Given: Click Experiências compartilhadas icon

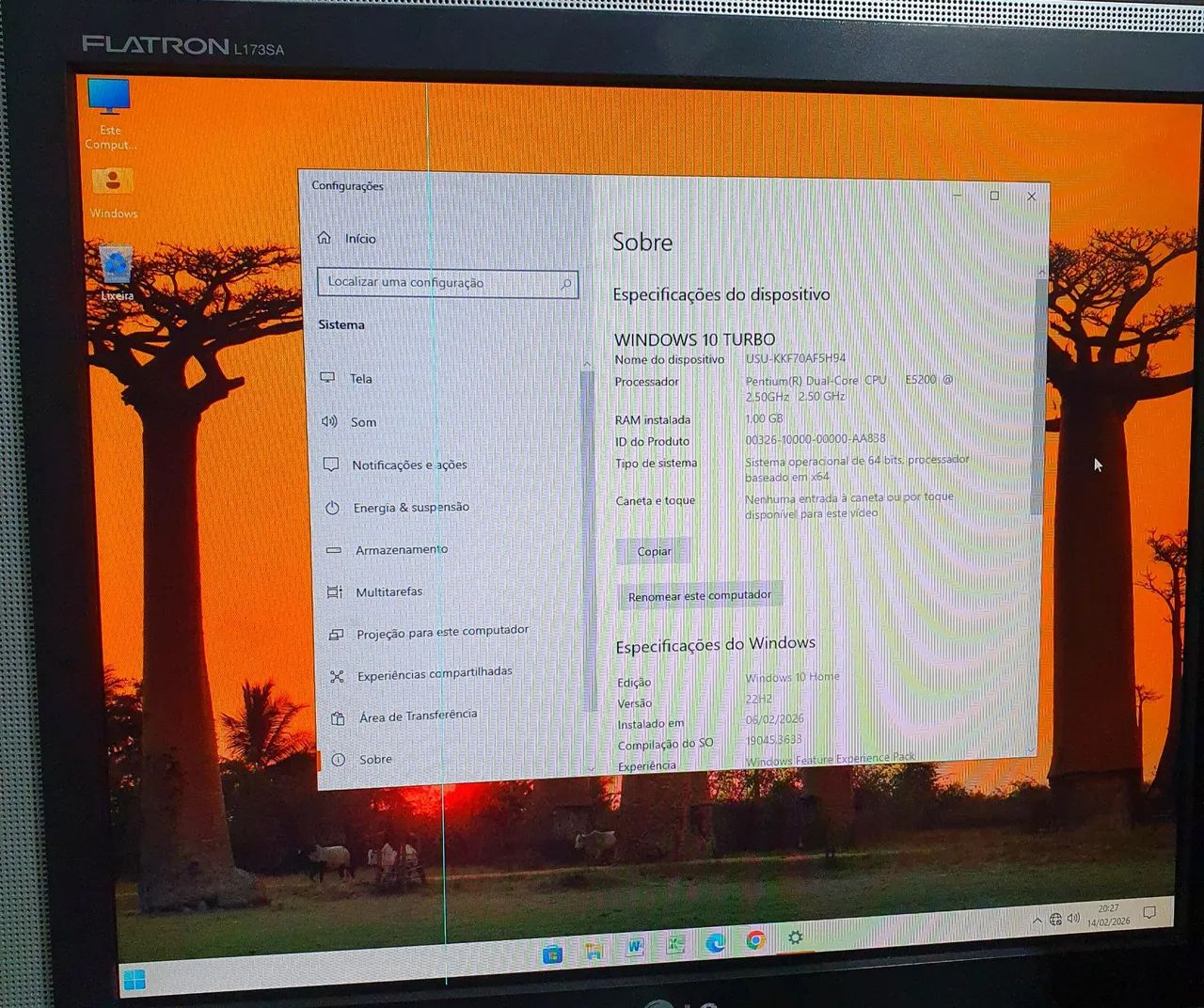Looking at the screenshot, I should coord(337,676).
